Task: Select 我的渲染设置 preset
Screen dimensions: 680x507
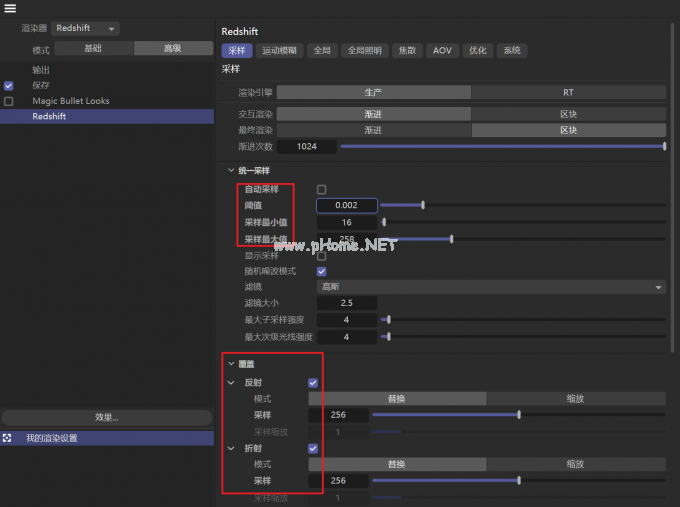Action: 107,438
